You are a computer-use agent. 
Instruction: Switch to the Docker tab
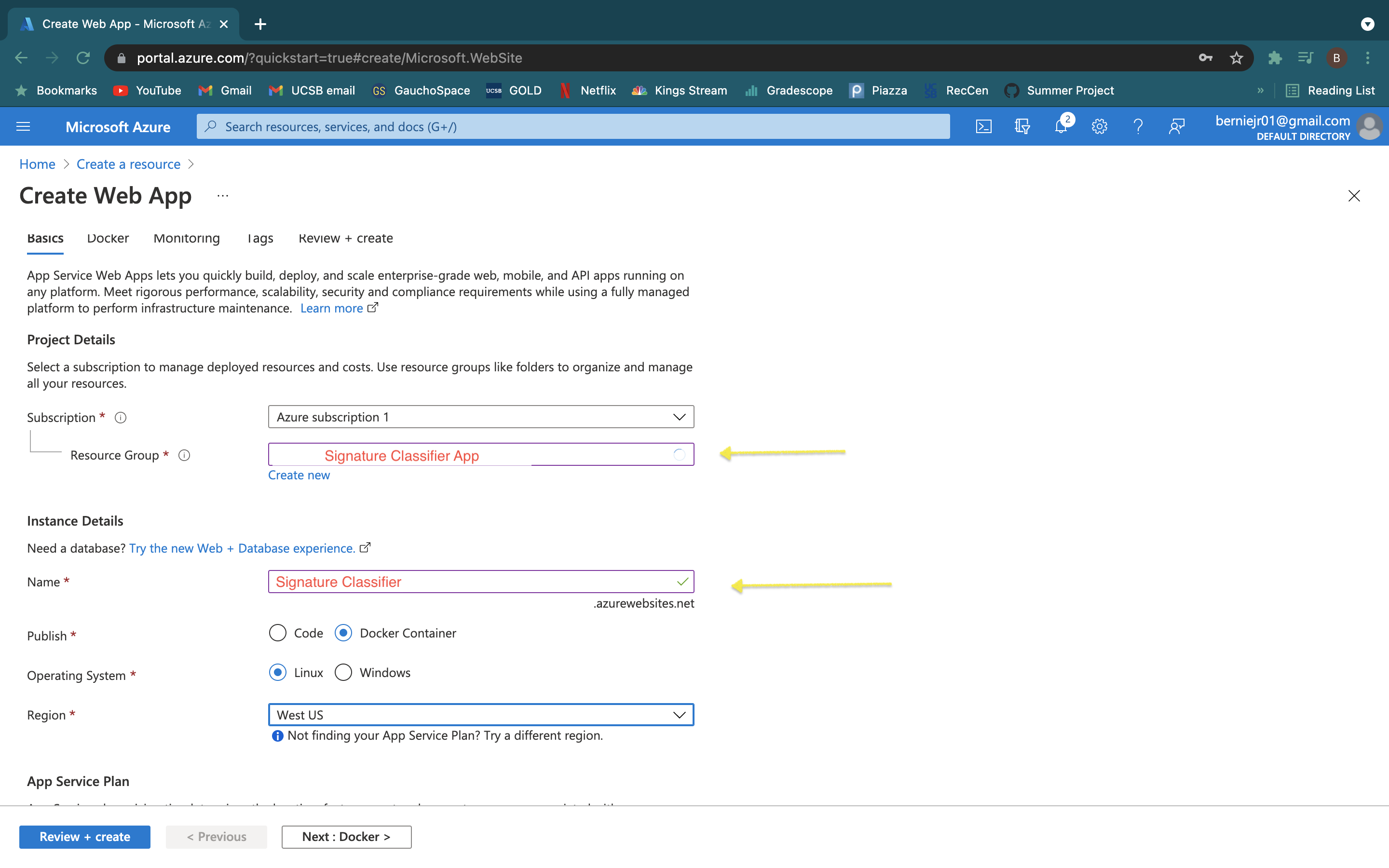click(x=108, y=238)
